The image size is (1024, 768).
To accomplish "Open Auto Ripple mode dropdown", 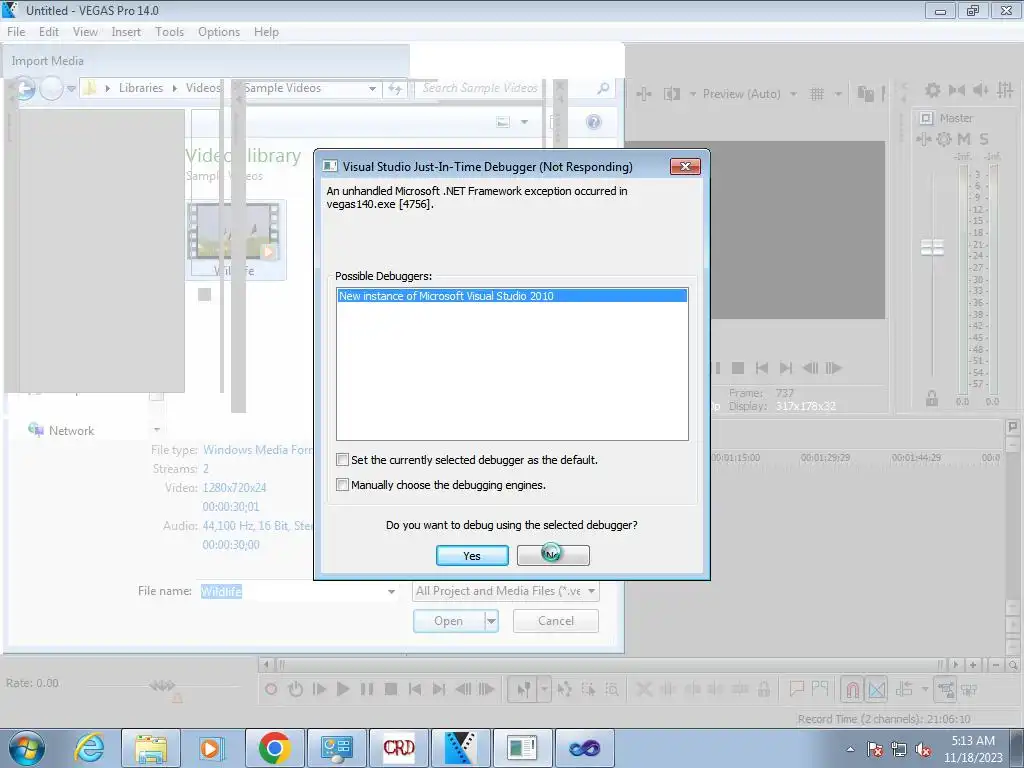I will (925, 689).
